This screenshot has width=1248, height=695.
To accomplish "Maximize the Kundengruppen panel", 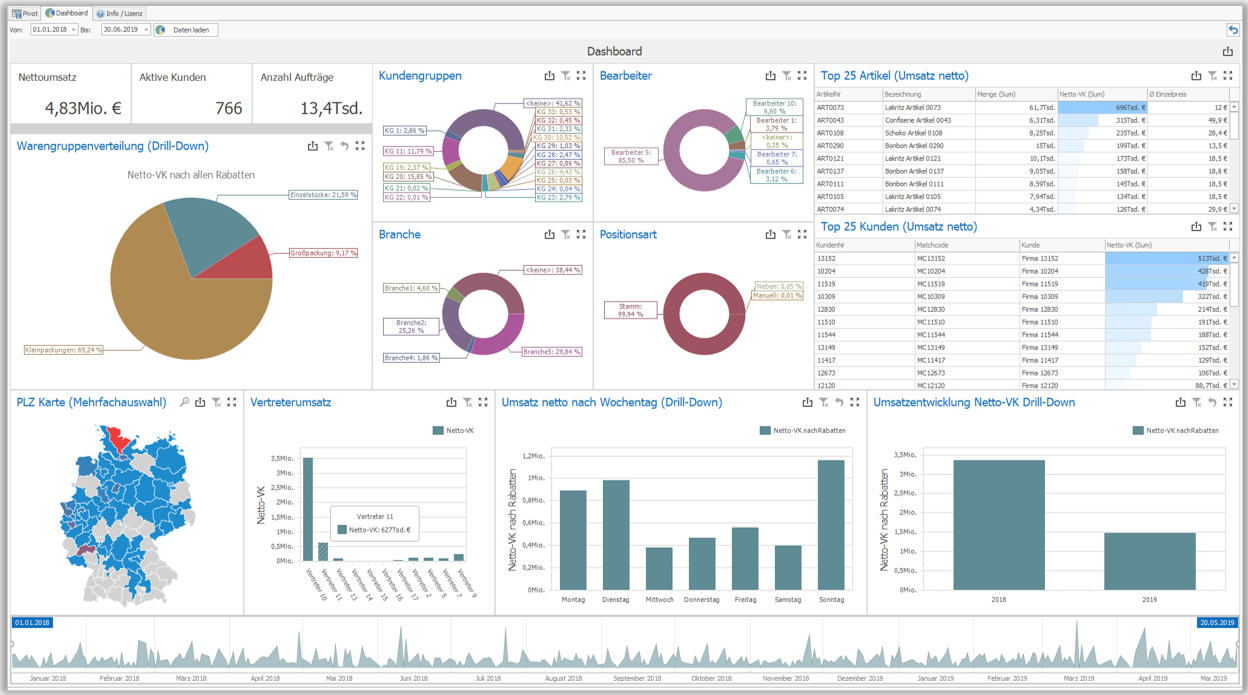I will tap(581, 76).
